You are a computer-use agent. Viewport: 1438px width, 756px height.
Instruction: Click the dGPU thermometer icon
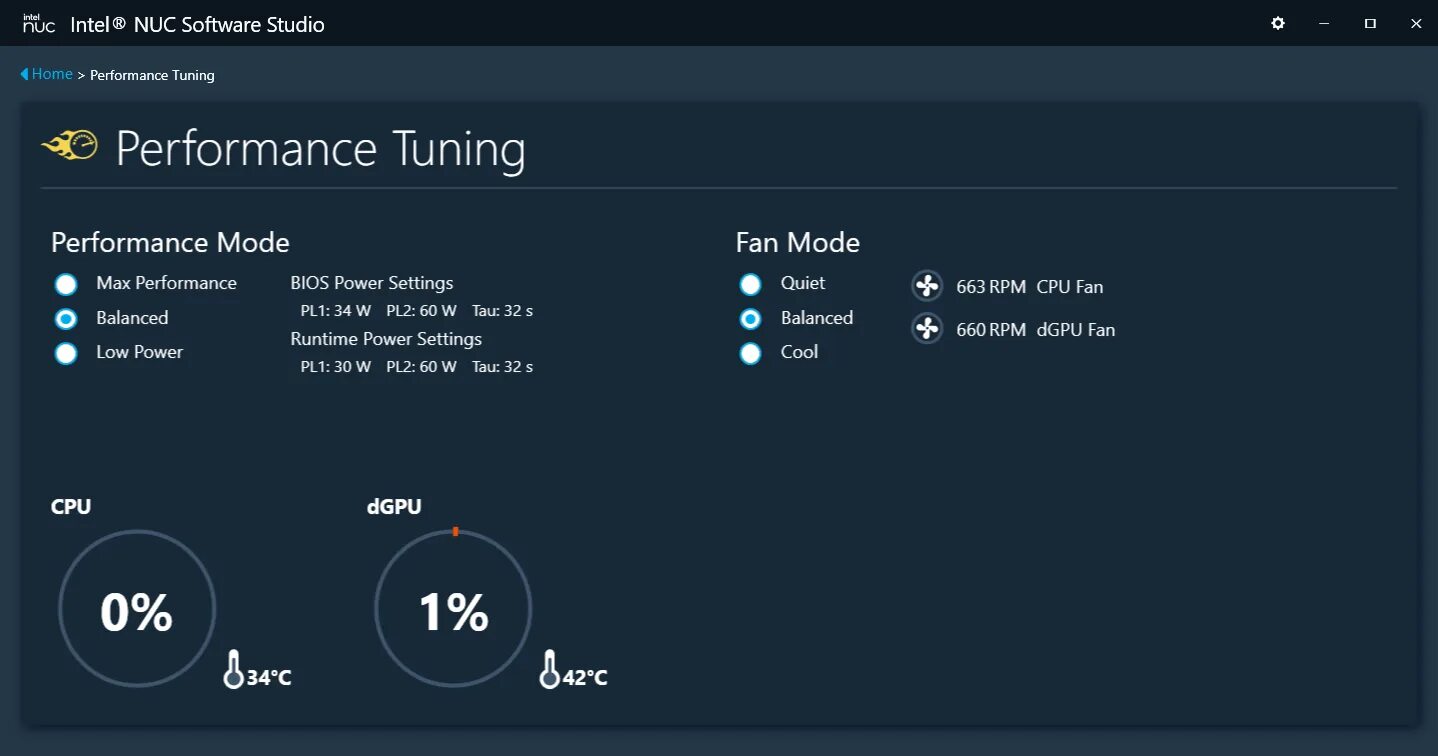click(x=549, y=669)
